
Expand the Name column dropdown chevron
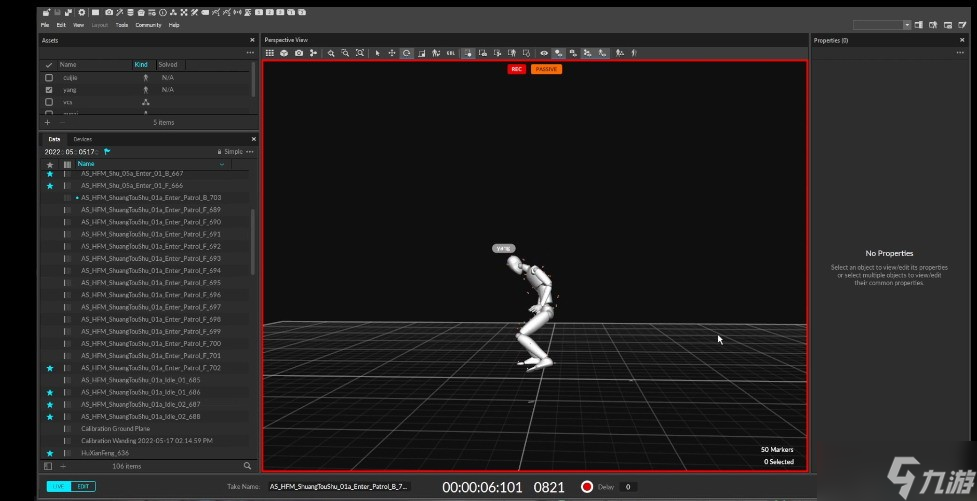(x=222, y=164)
